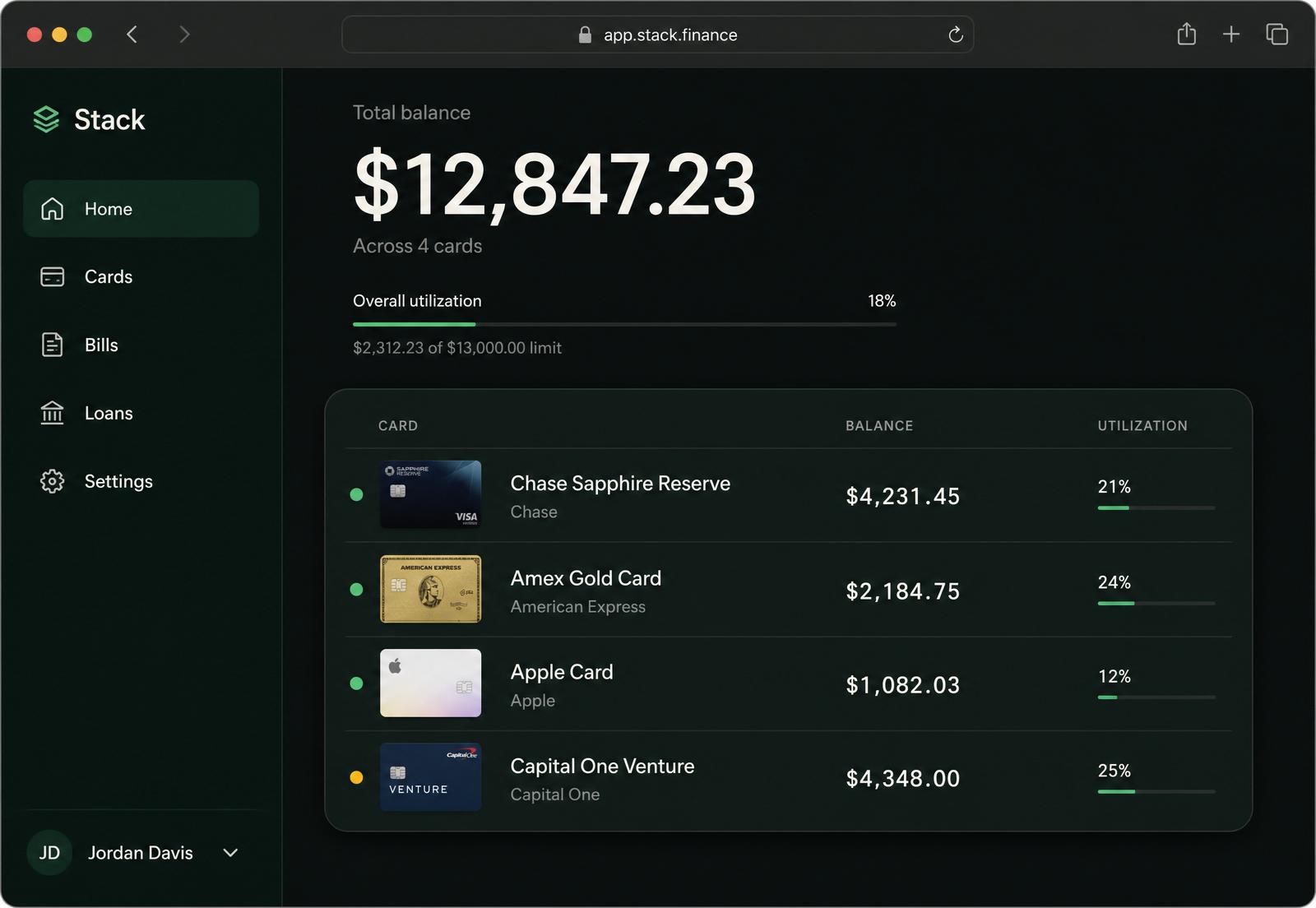Click the "Total balance" label
This screenshot has width=1316, height=908.
tap(411, 113)
